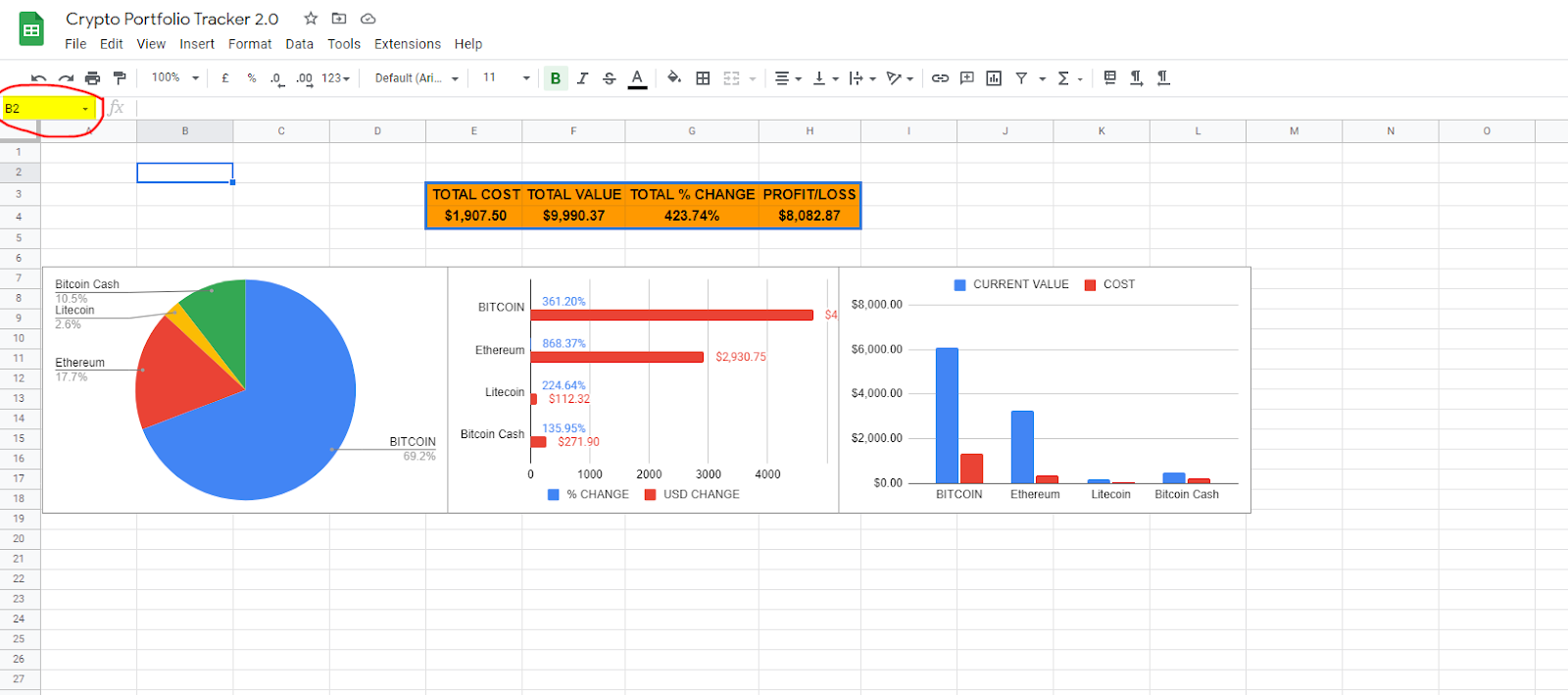1568x695 pixels.
Task: Format selected cell as percent
Action: [252, 78]
